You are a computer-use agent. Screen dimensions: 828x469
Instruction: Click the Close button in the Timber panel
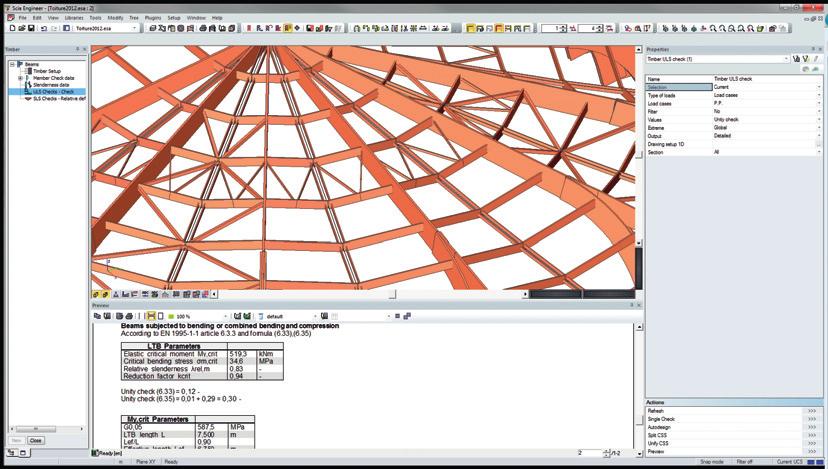[36, 440]
